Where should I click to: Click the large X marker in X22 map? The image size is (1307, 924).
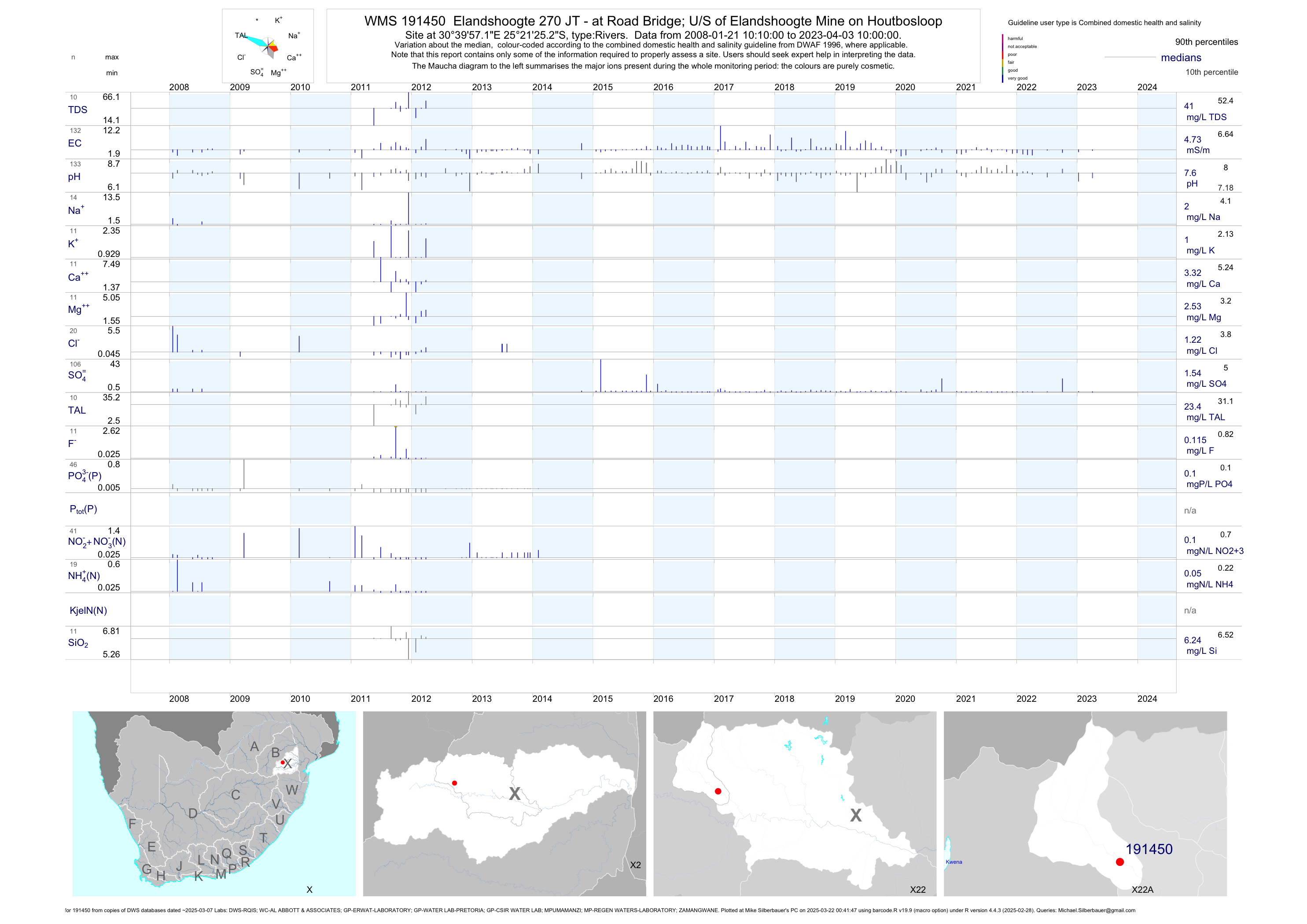856,815
